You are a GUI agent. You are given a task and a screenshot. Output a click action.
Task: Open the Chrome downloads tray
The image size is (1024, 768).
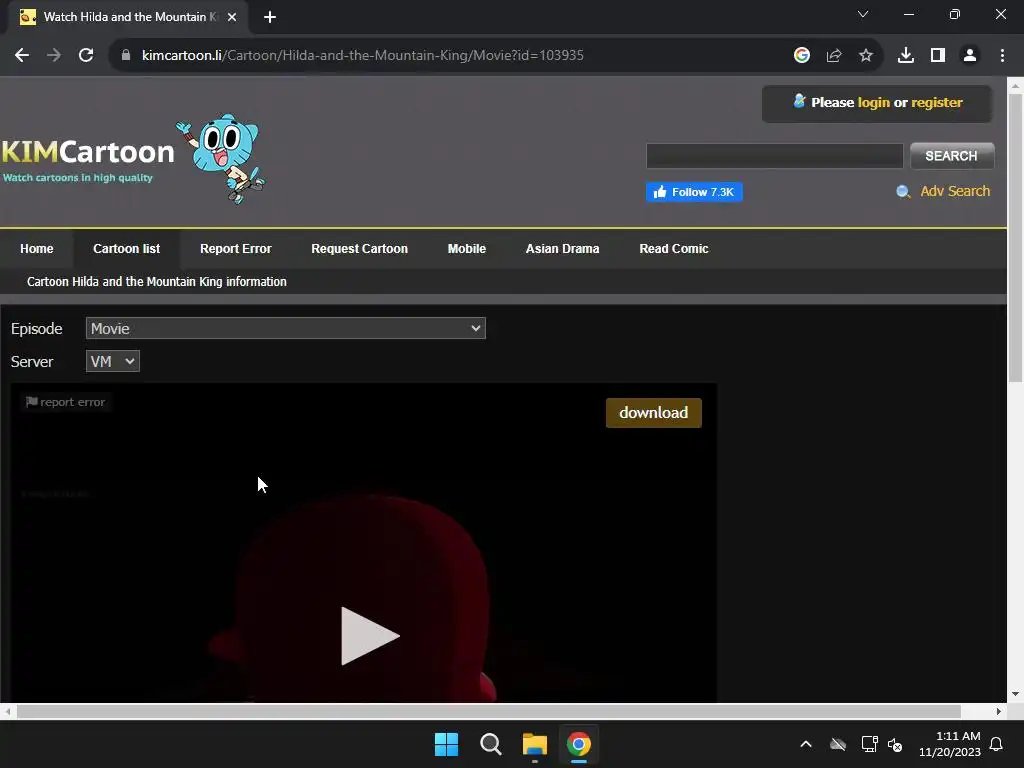click(906, 56)
